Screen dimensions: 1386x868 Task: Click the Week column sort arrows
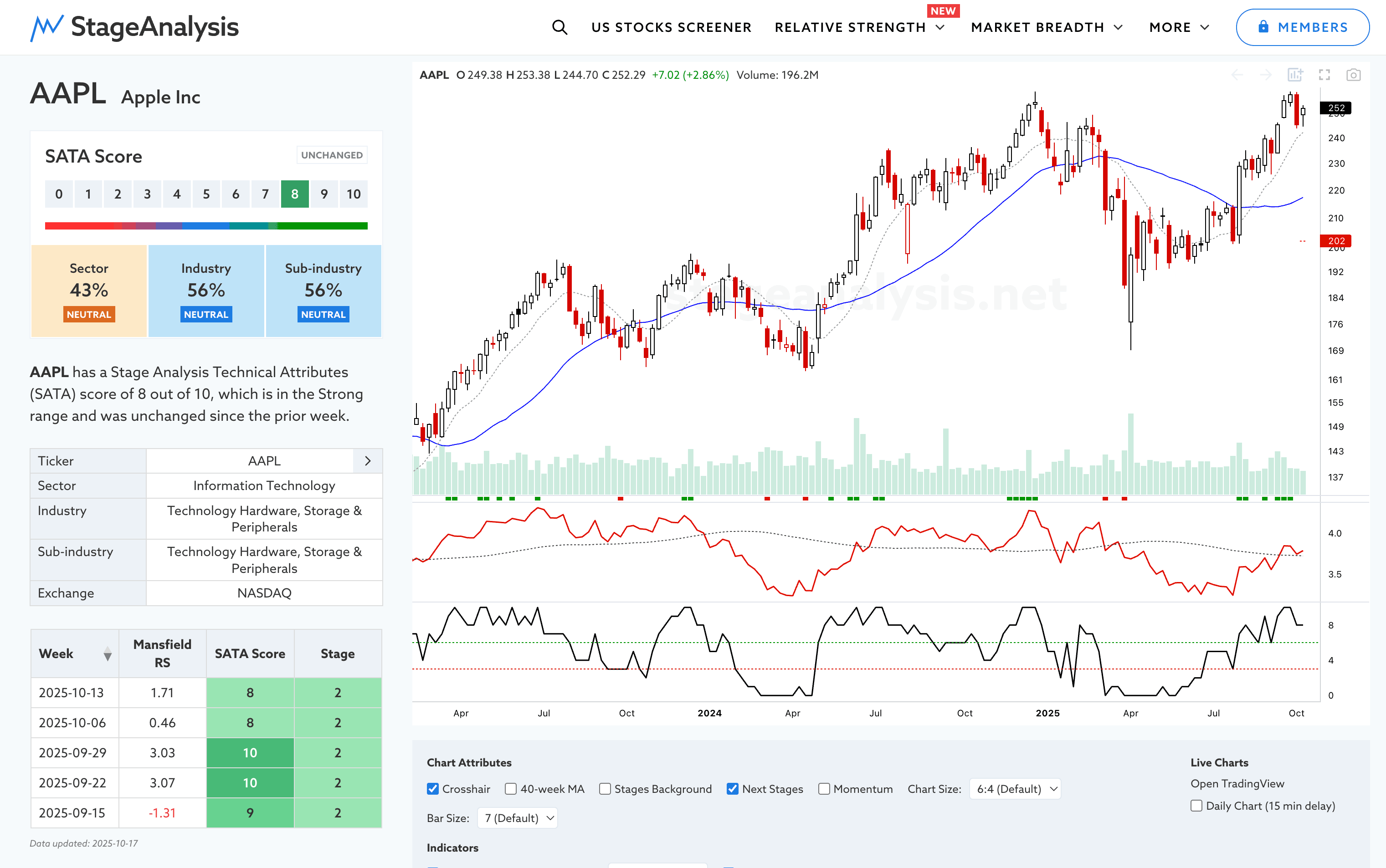108,654
